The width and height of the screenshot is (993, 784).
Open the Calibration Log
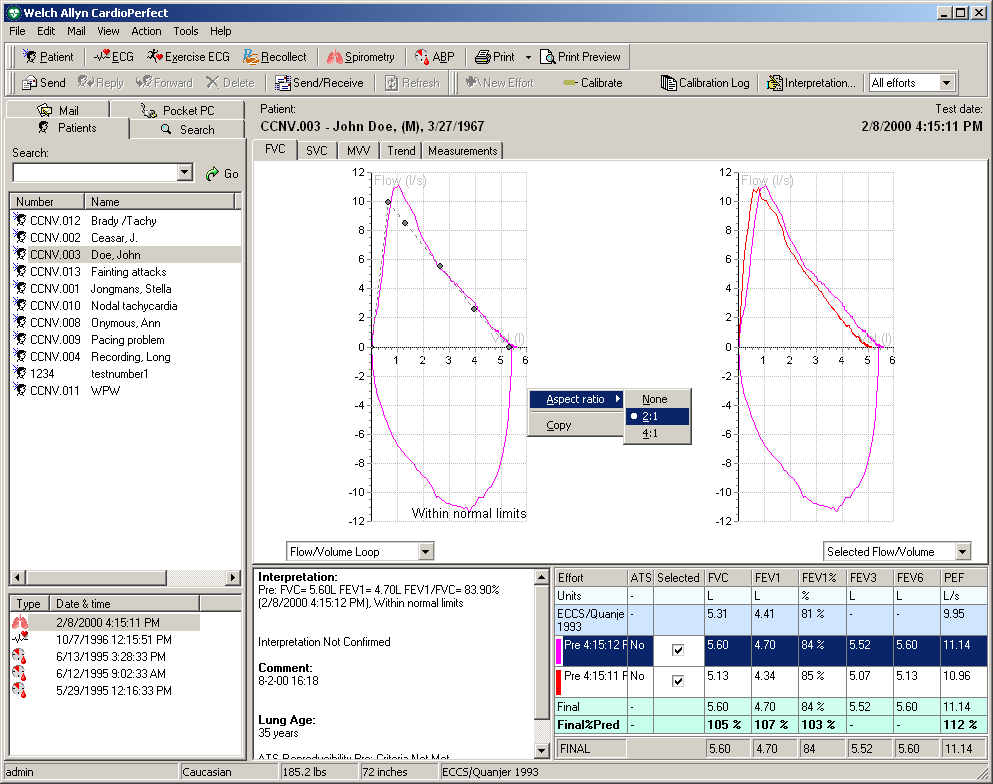coord(705,83)
